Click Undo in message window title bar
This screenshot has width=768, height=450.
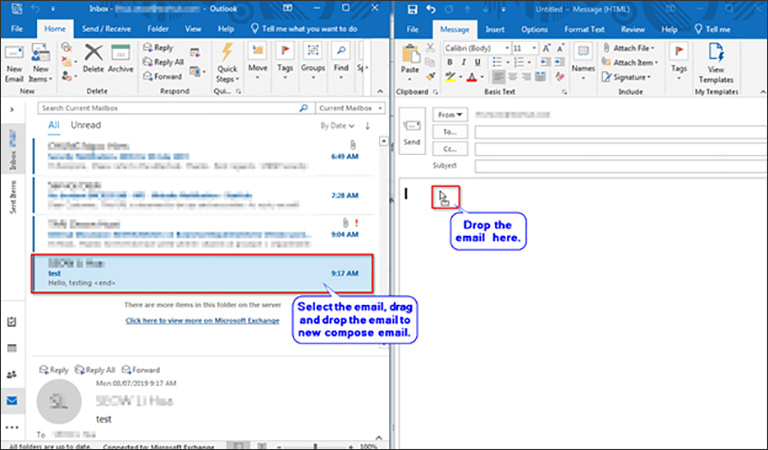pos(431,9)
